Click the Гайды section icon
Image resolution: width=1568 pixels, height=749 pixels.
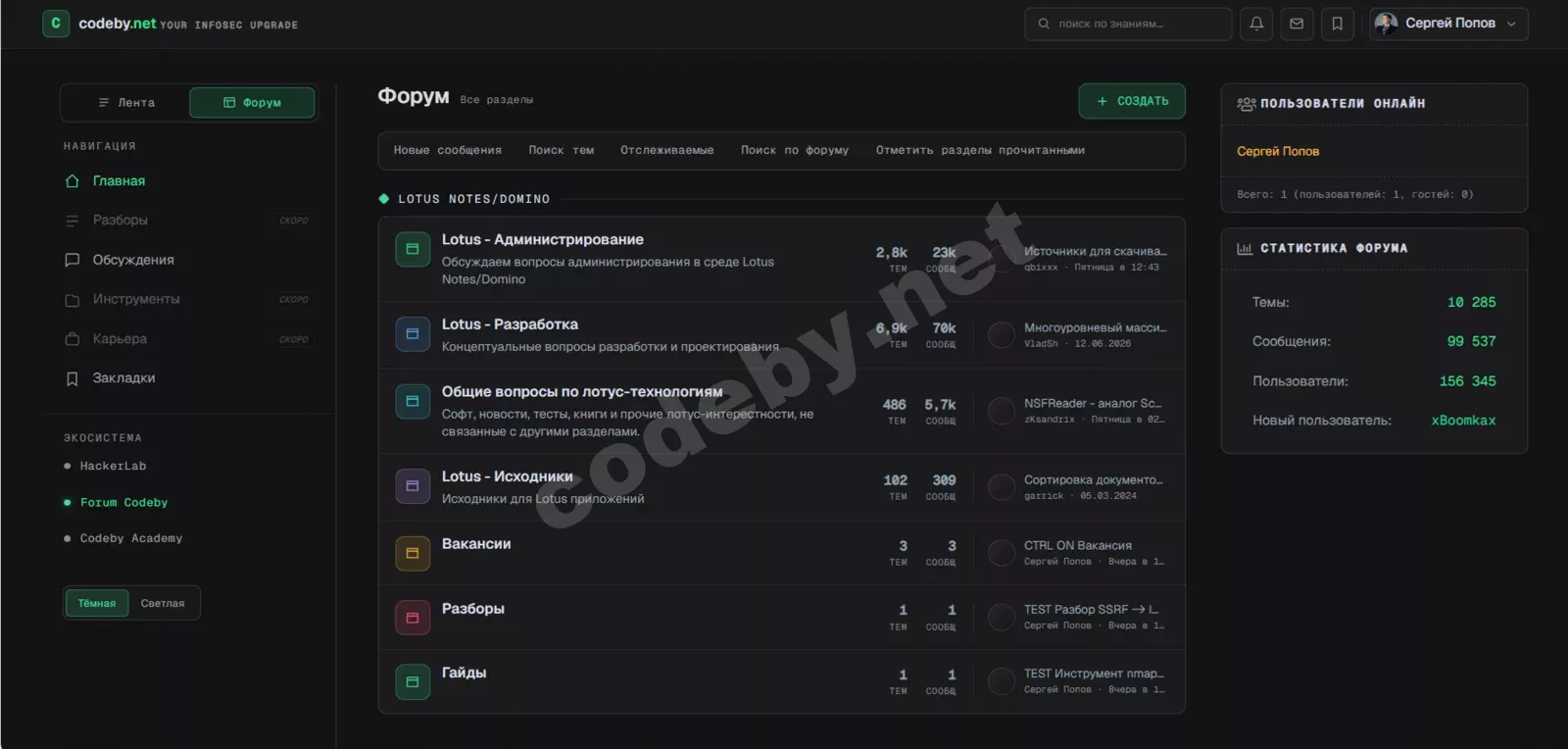pos(413,681)
